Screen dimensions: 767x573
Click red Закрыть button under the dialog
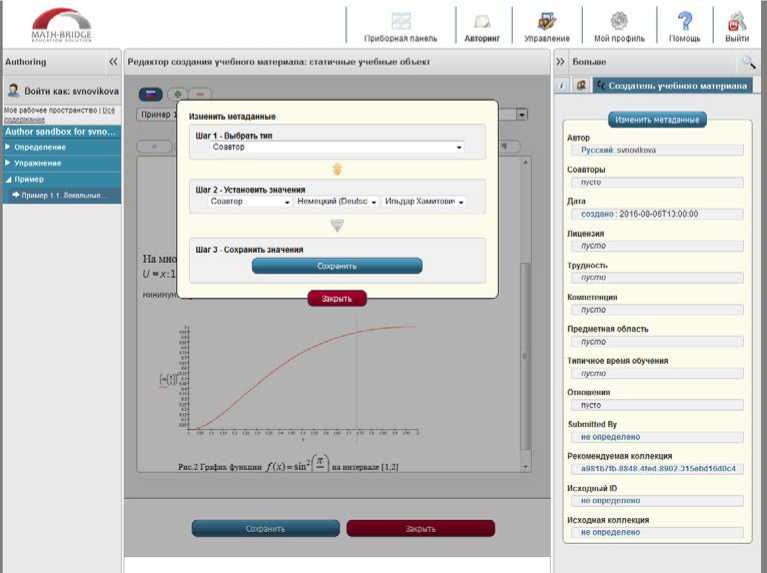point(337,298)
